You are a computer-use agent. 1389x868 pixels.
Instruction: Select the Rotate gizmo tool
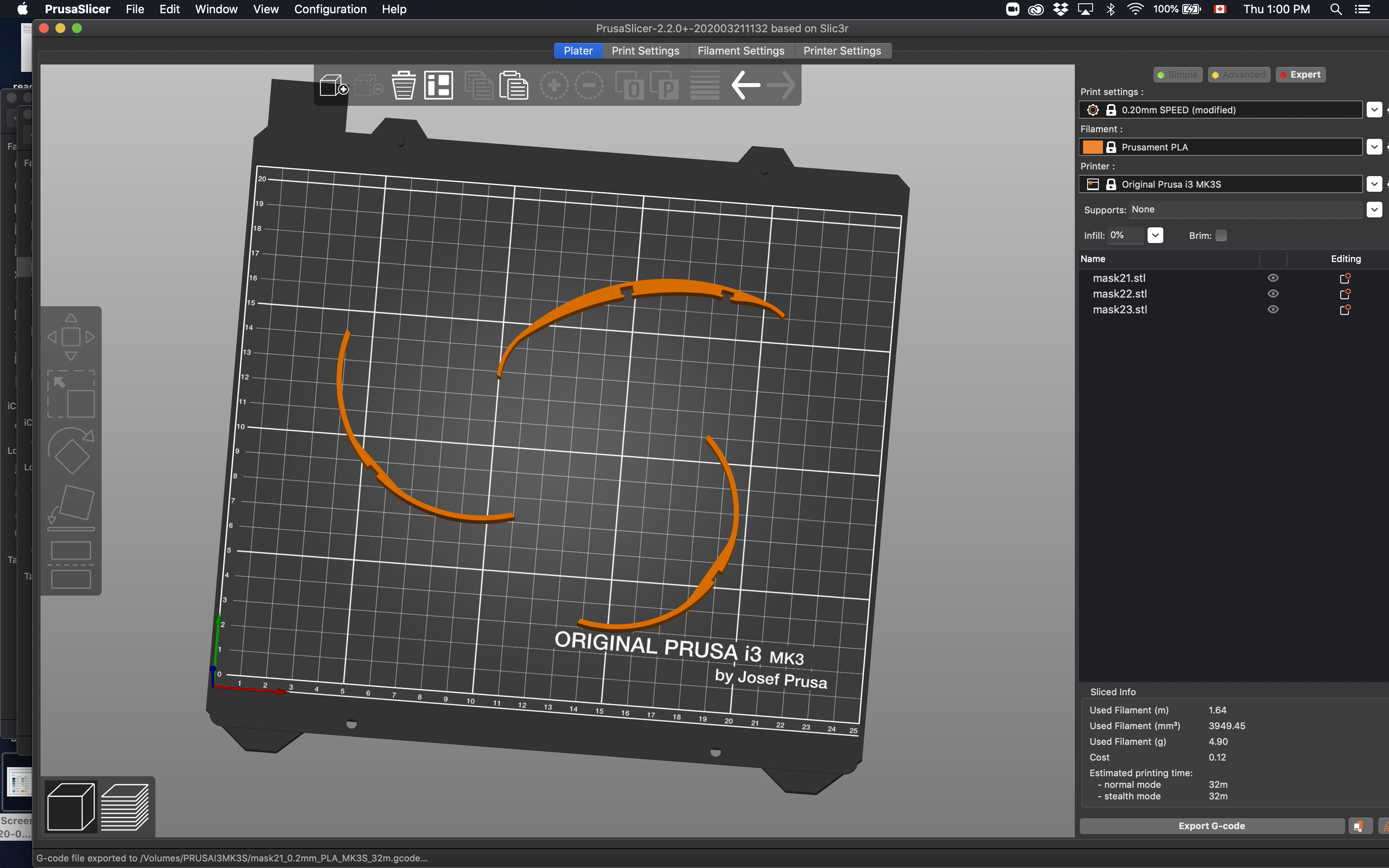(x=71, y=451)
